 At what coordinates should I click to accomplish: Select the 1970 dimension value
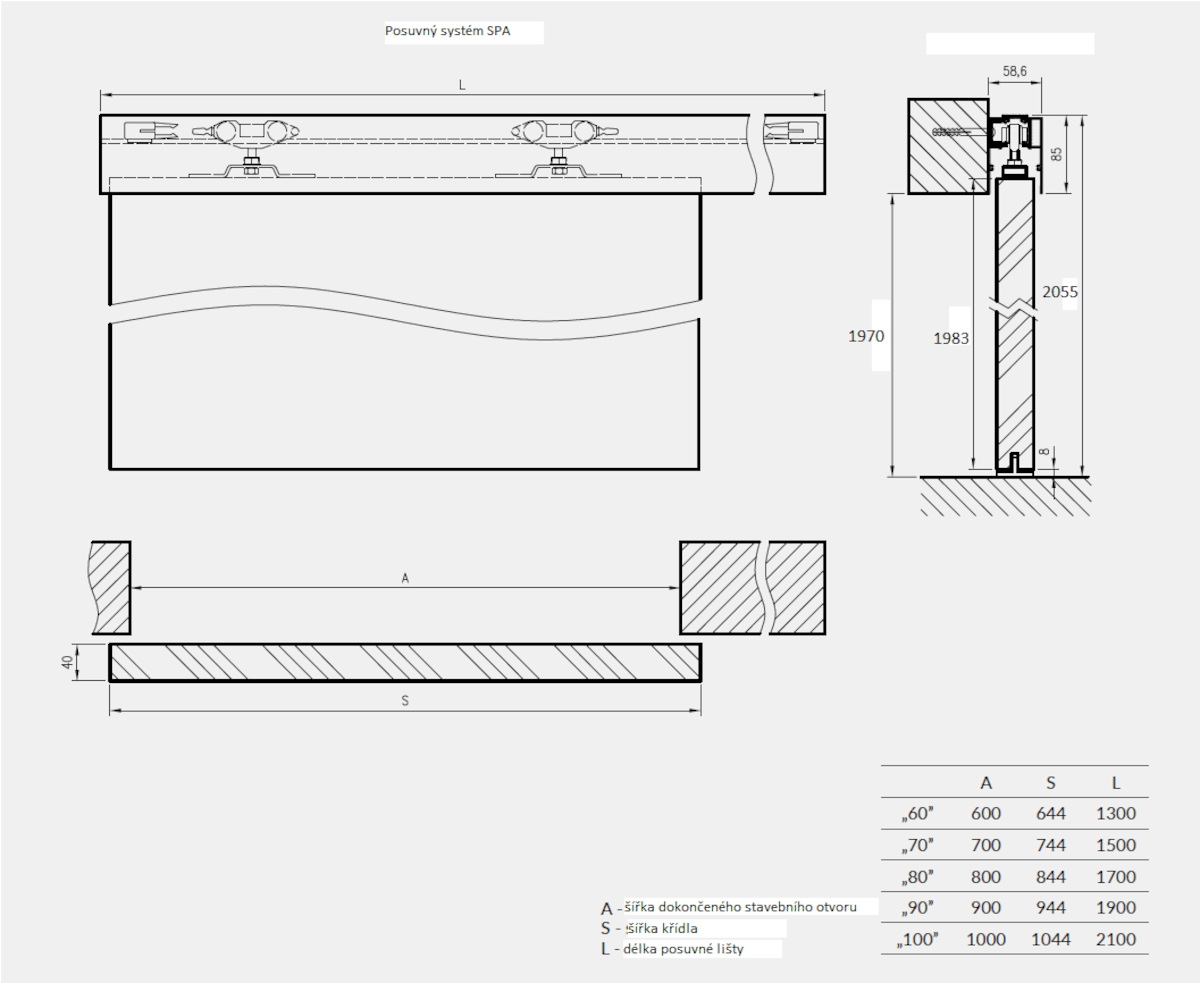coord(866,336)
